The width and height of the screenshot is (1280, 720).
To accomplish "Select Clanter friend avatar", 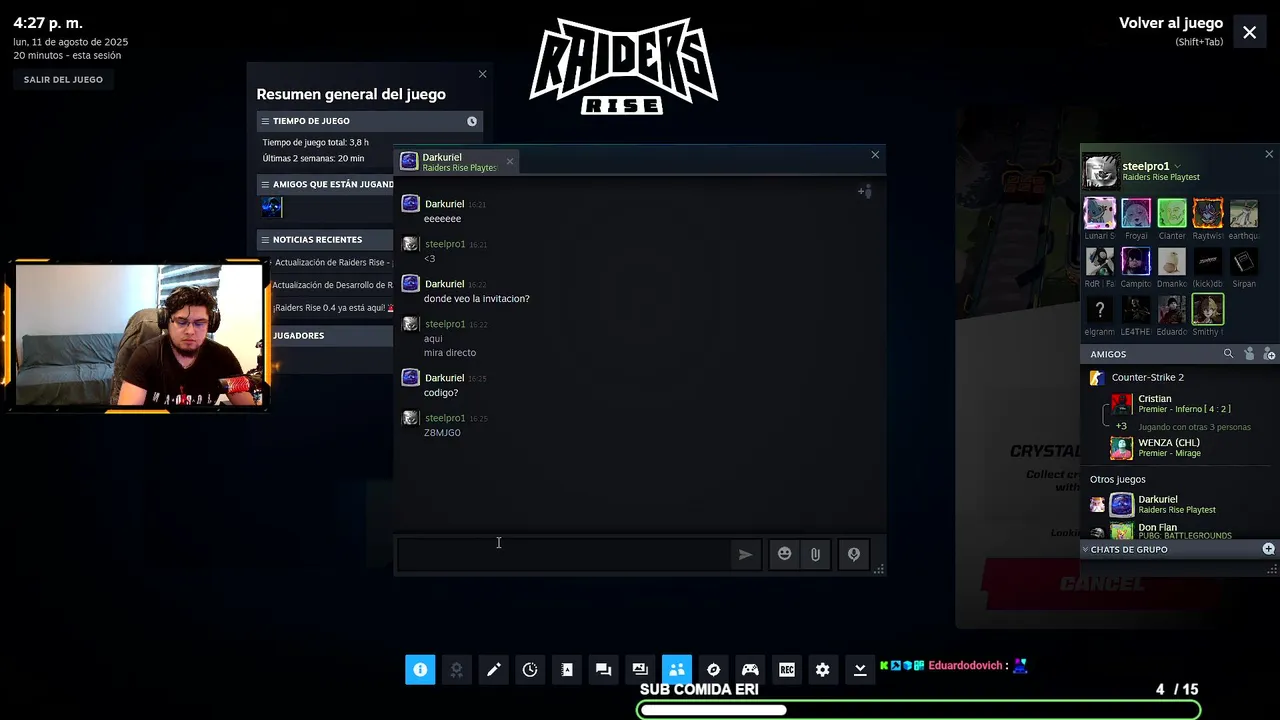I will [x=1172, y=213].
